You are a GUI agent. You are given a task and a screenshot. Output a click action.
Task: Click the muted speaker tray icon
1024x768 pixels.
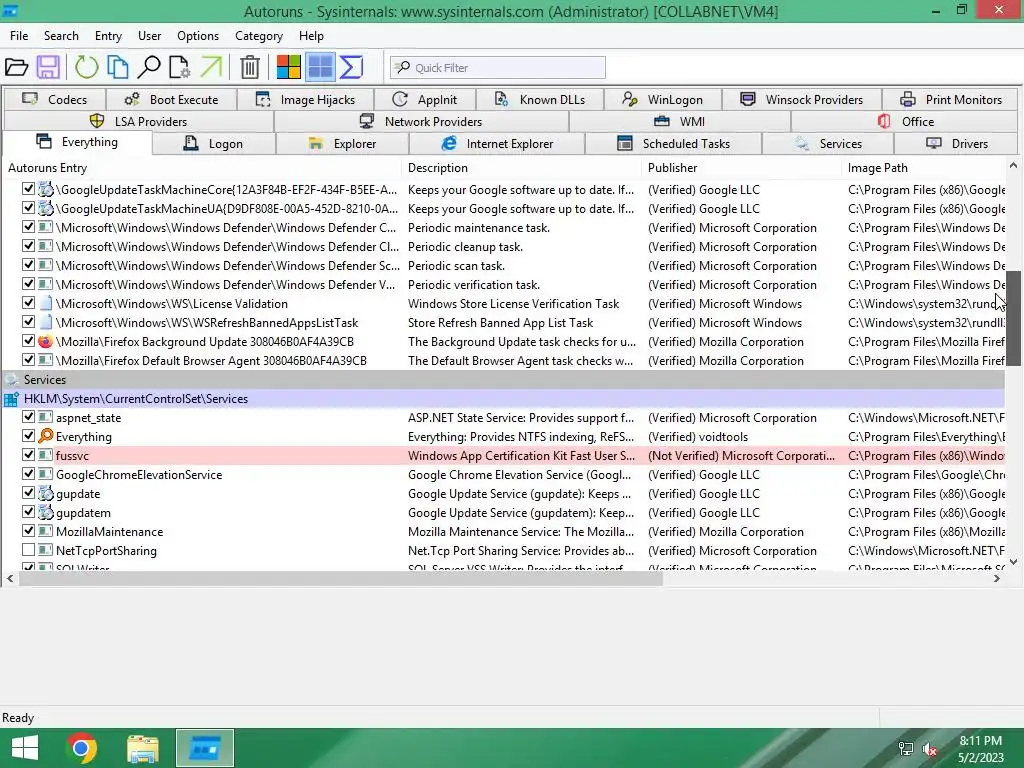929,749
